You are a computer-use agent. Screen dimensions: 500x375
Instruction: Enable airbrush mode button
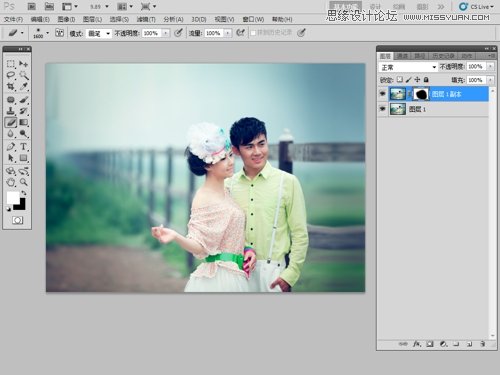240,33
